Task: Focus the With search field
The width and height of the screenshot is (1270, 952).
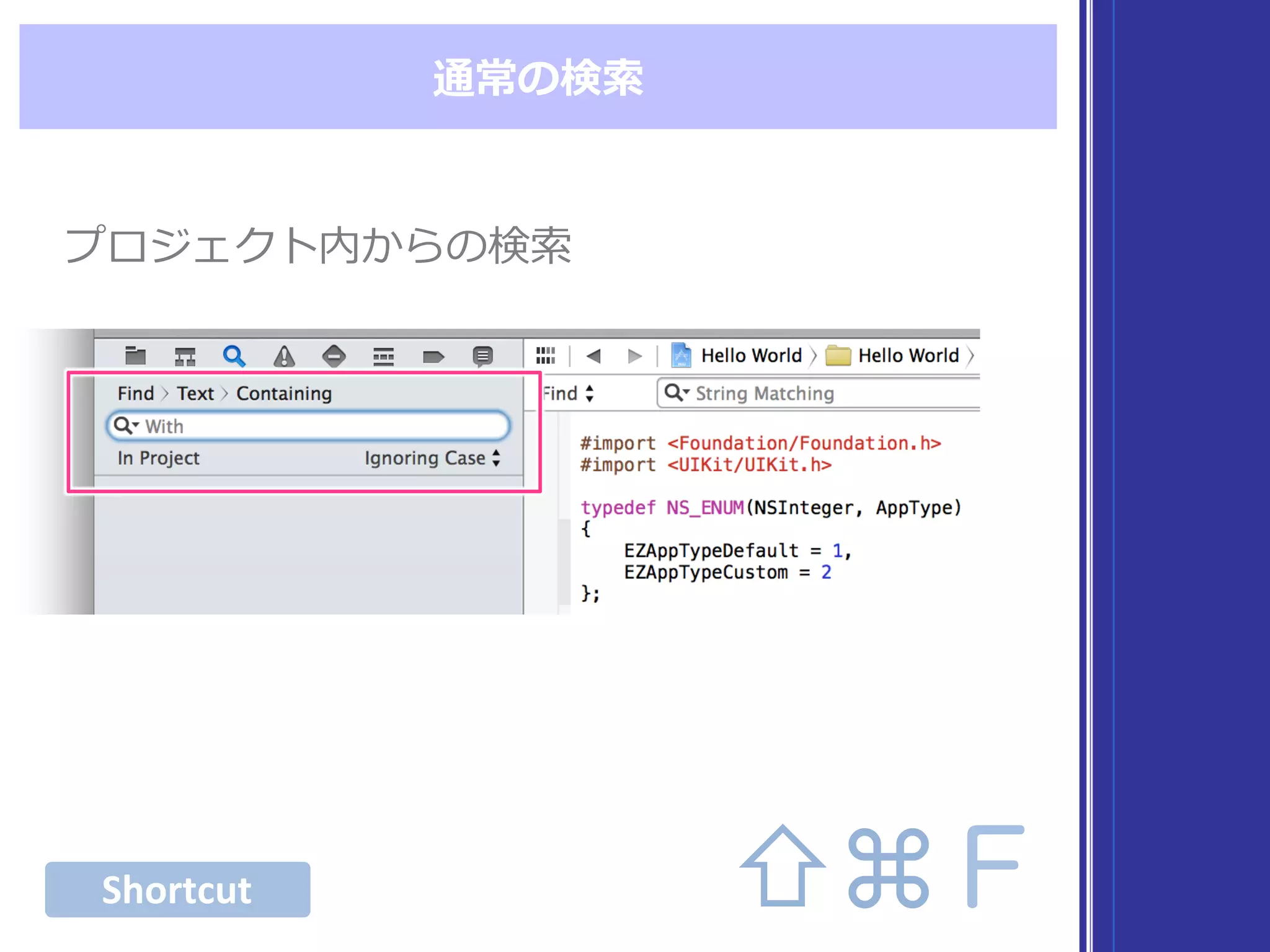Action: click(x=308, y=426)
